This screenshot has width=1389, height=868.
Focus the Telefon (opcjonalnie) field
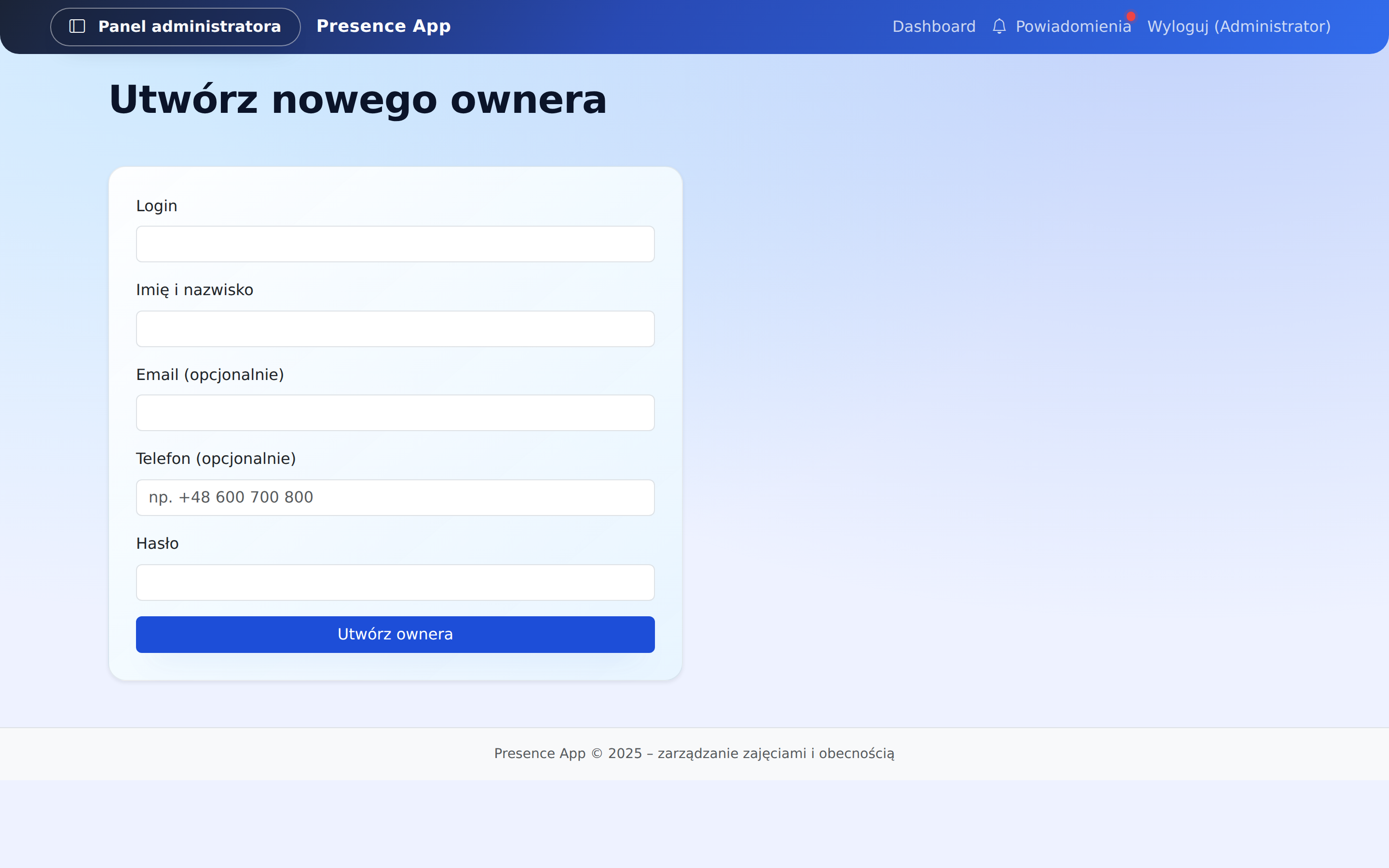[x=395, y=498]
